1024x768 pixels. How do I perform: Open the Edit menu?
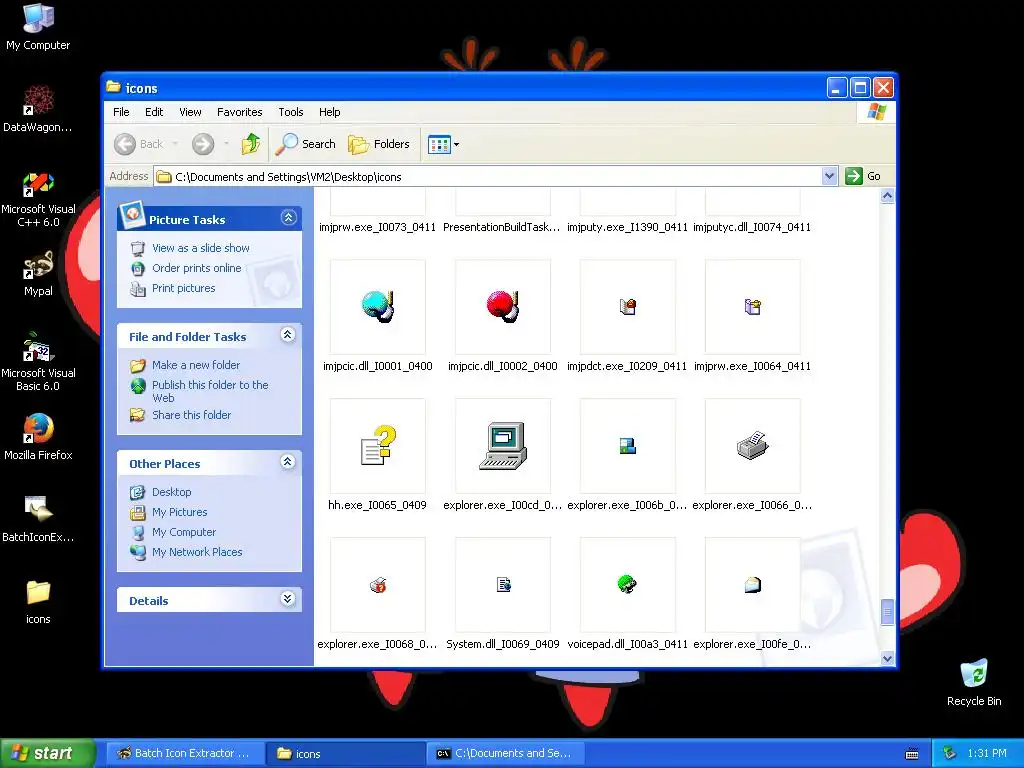(154, 112)
